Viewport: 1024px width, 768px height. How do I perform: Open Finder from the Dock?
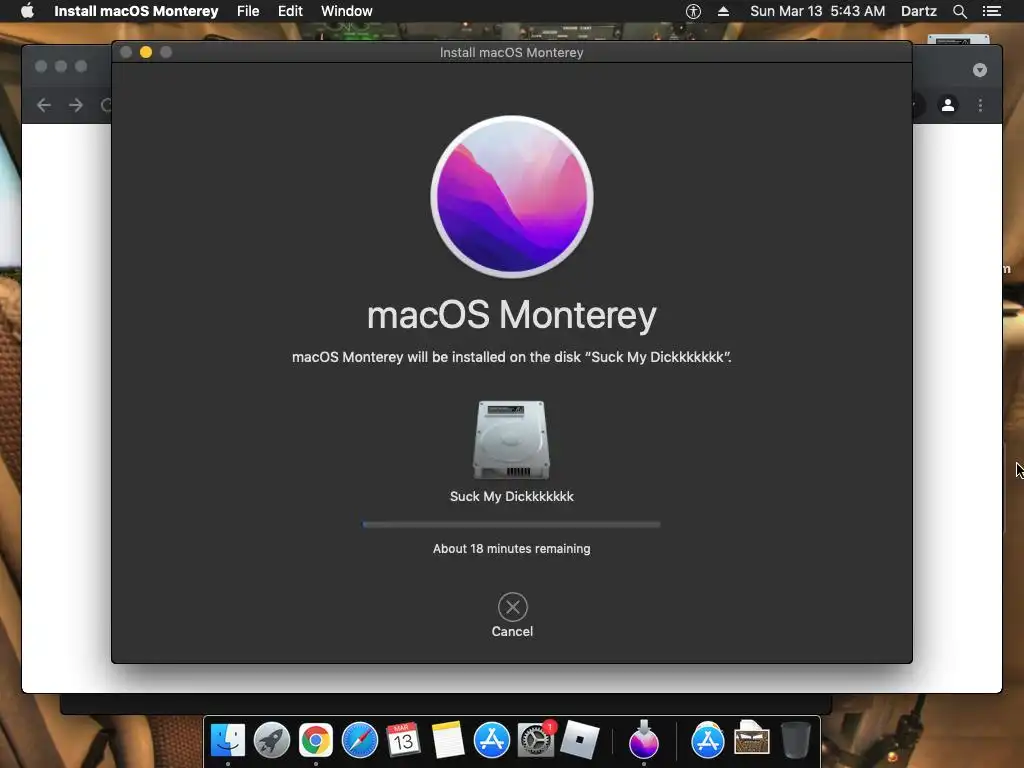click(x=228, y=740)
